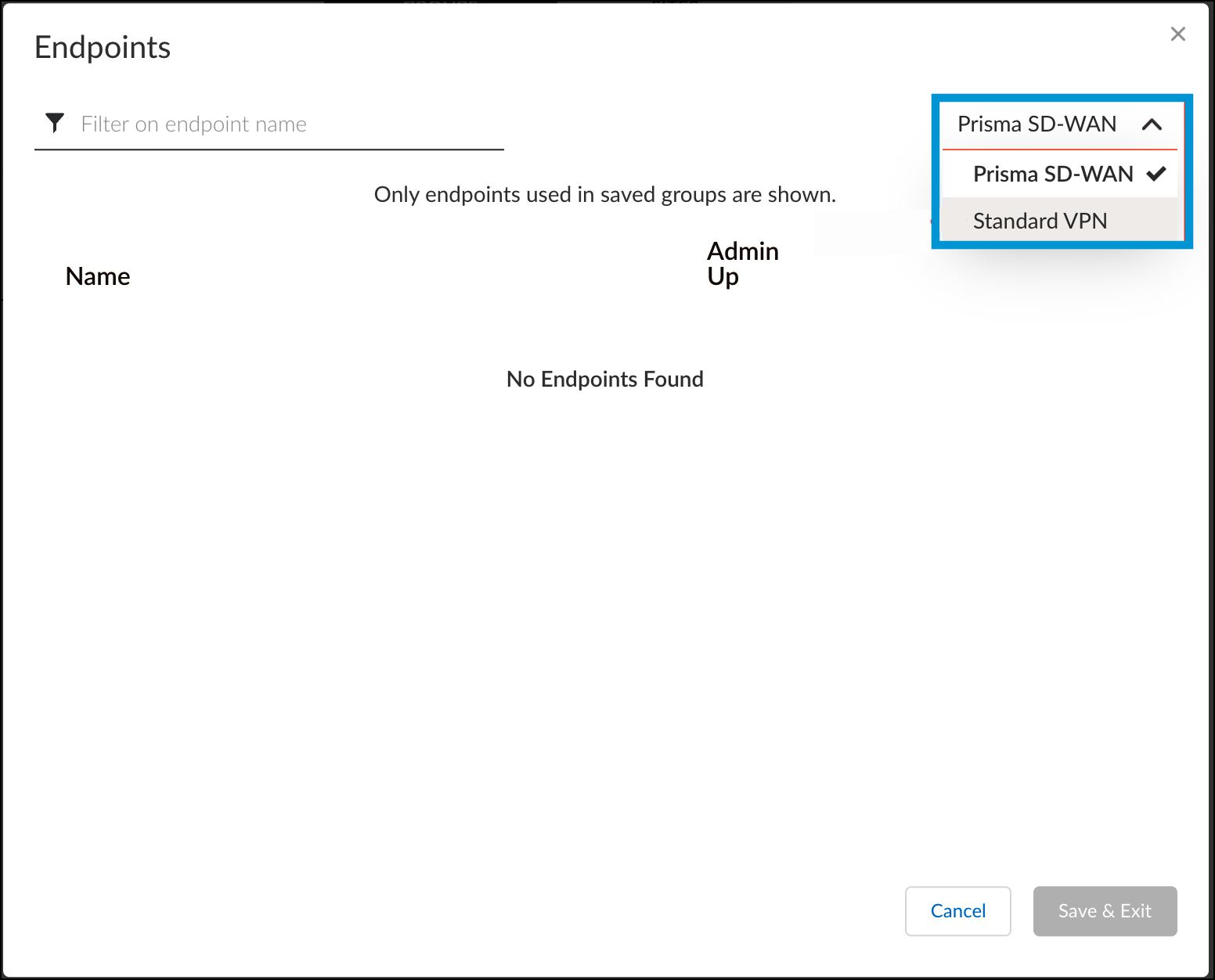Click the No Endpoints Found message
Image resolution: width=1215 pixels, height=980 pixels.
pos(605,379)
